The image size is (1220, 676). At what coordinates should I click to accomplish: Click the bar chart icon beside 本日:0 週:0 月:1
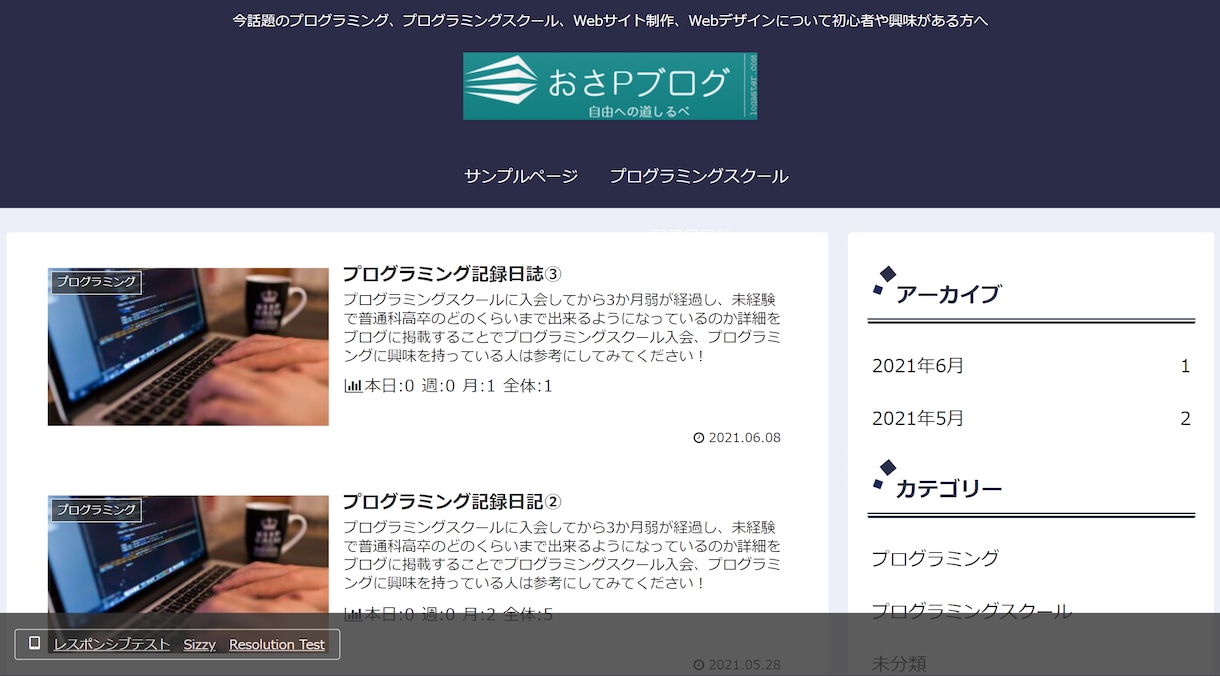pyautogui.click(x=352, y=386)
